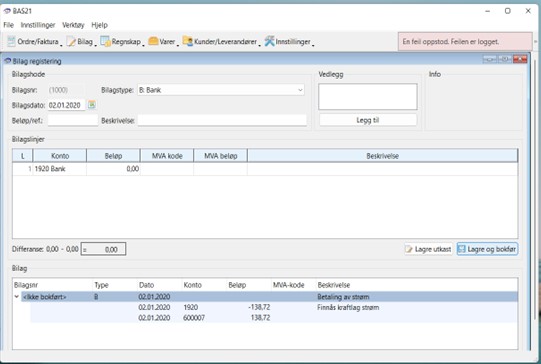Click the Vedlegg attachment list box
This screenshot has height=364, width=541.
(368, 97)
